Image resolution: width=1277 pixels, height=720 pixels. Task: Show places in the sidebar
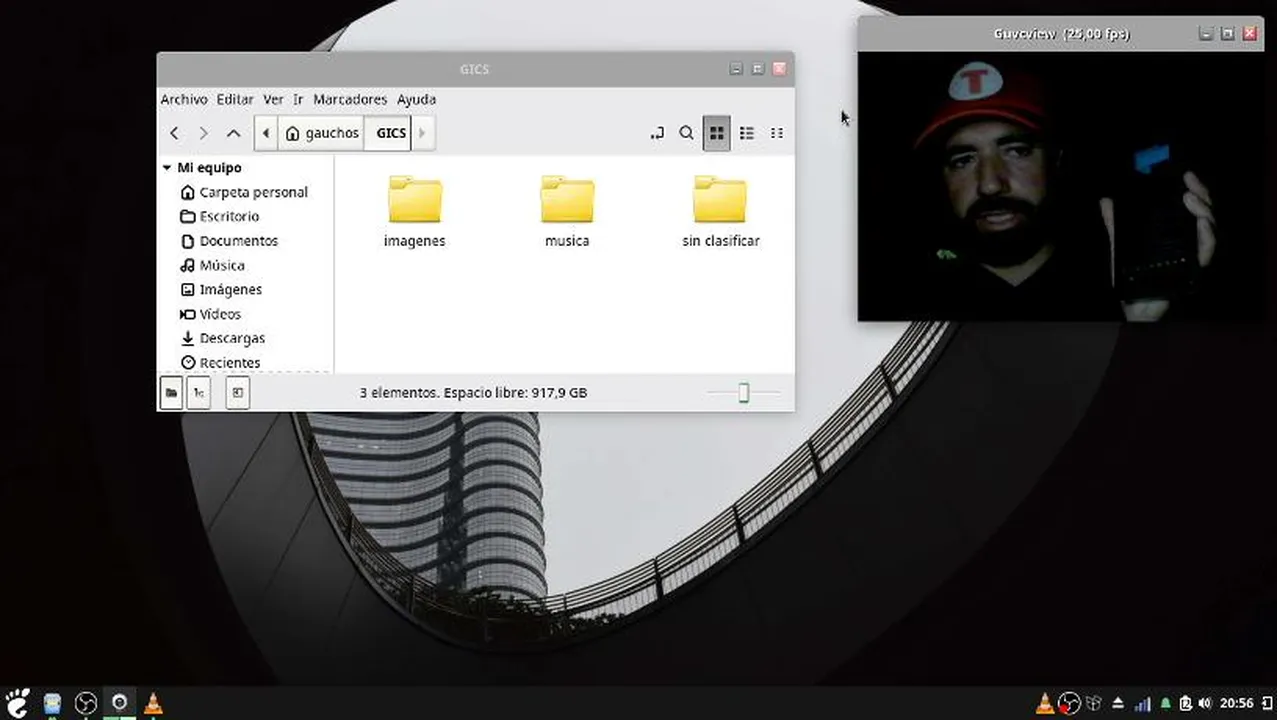172,393
